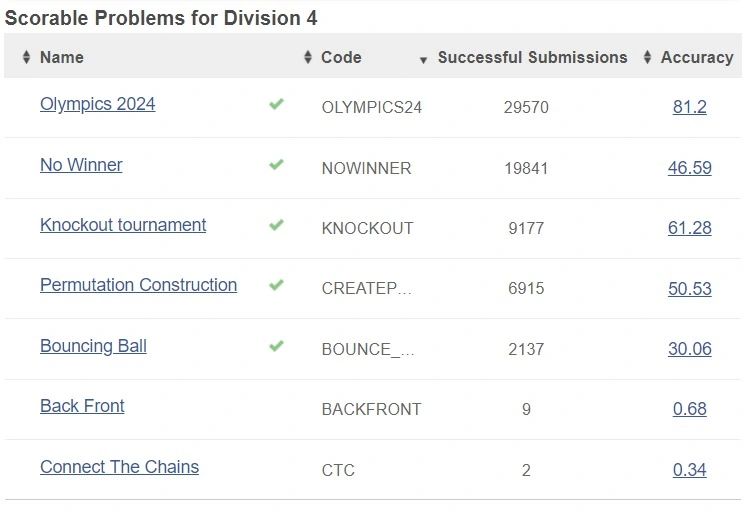Image resolution: width=747 pixels, height=519 pixels.
Task: Open the No Winner problem
Action: coord(81,165)
